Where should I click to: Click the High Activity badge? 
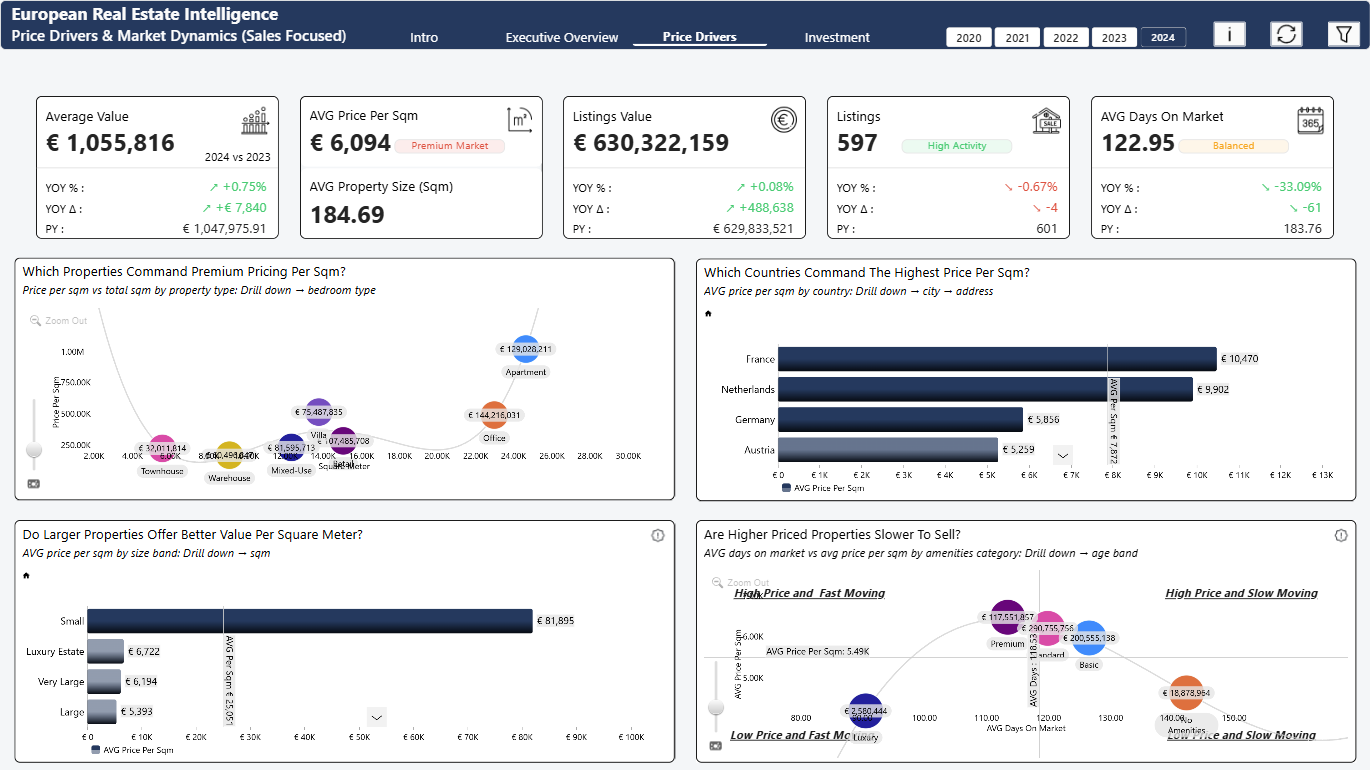(x=957, y=146)
